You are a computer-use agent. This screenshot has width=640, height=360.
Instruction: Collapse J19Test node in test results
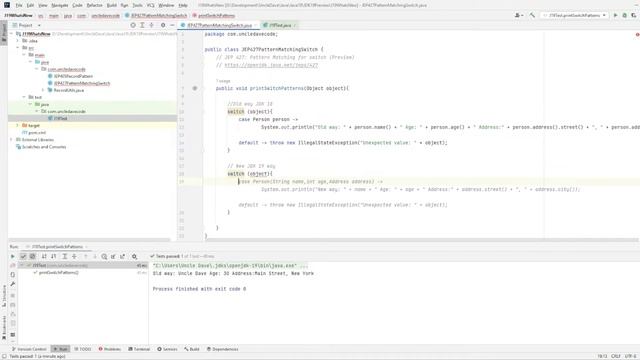[22, 265]
